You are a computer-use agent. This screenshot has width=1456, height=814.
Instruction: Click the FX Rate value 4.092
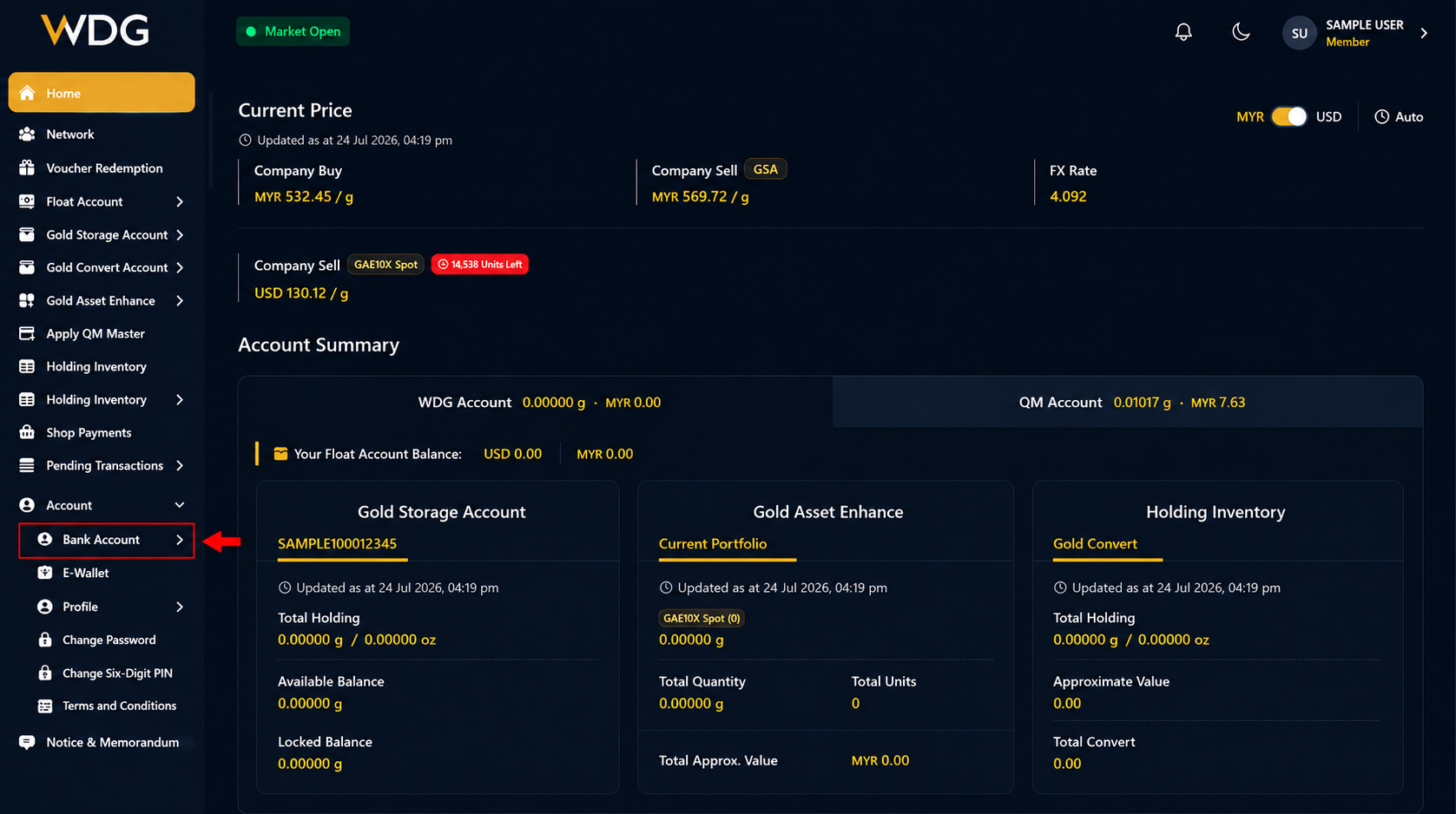[x=1068, y=196]
